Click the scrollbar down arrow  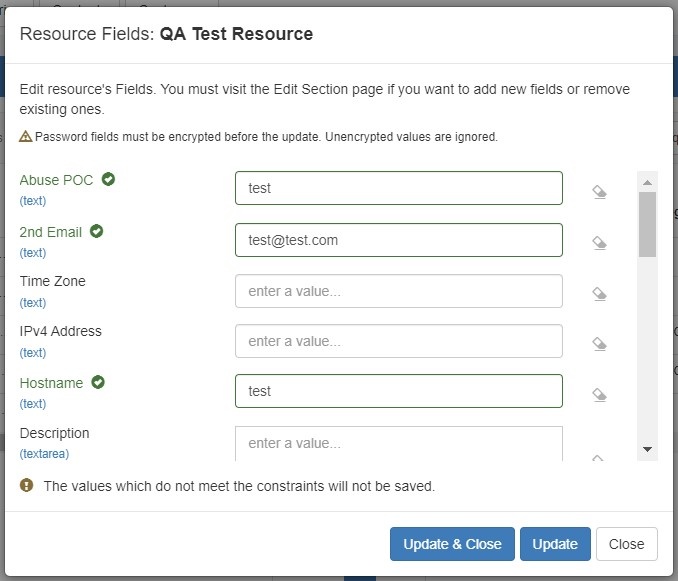[x=647, y=450]
